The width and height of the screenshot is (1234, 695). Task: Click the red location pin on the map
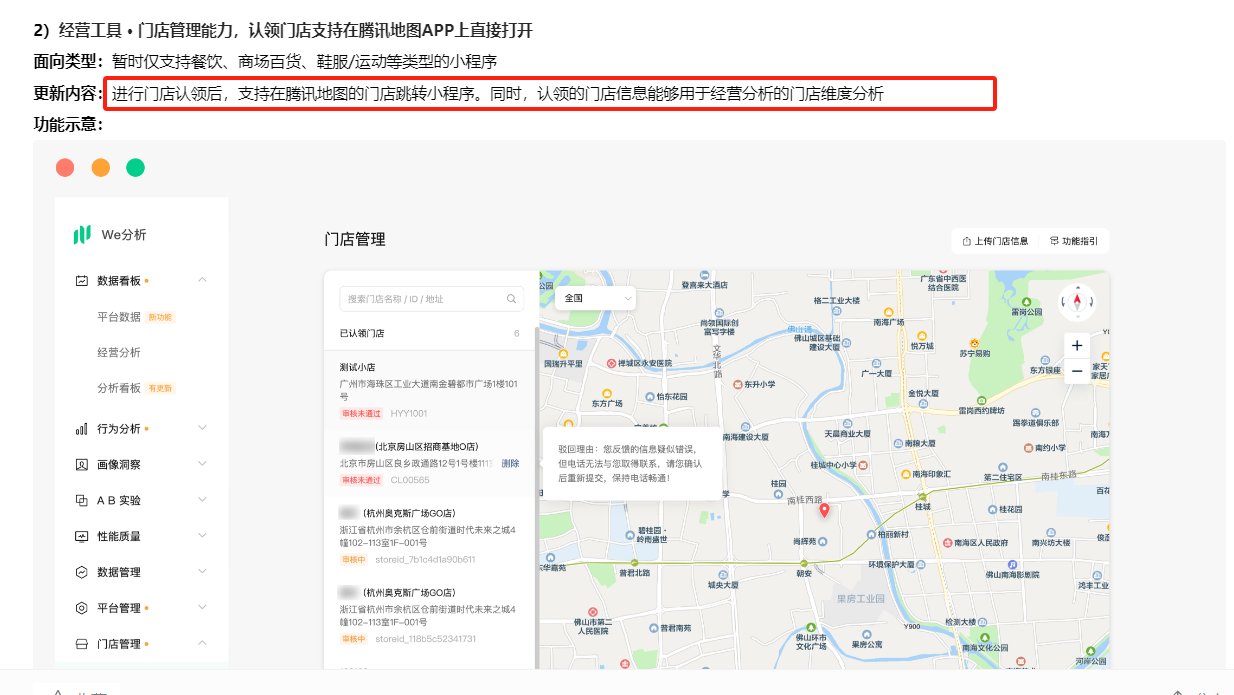[x=824, y=510]
